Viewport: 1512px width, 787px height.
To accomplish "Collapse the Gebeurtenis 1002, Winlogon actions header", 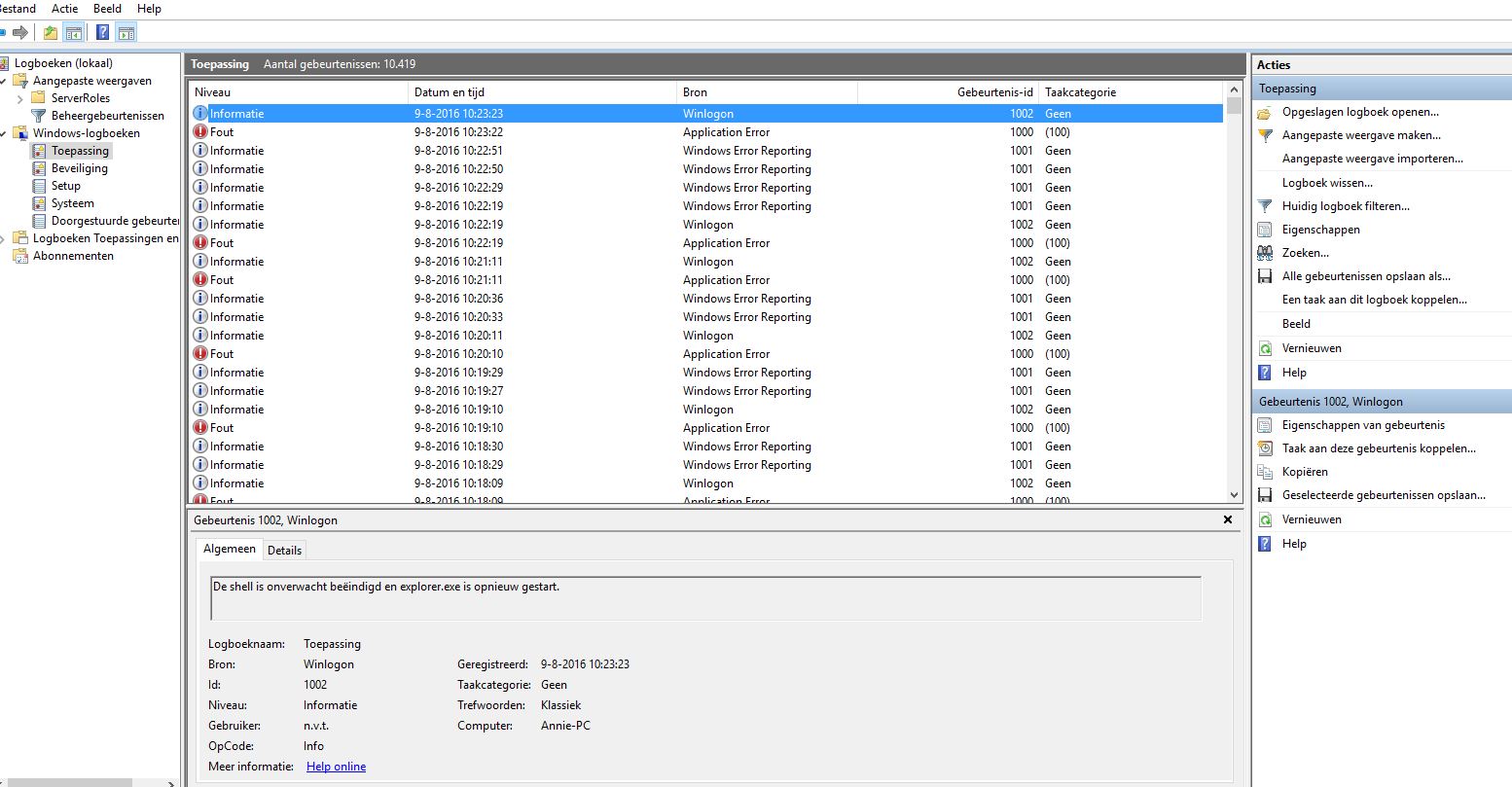I will click(x=1382, y=401).
